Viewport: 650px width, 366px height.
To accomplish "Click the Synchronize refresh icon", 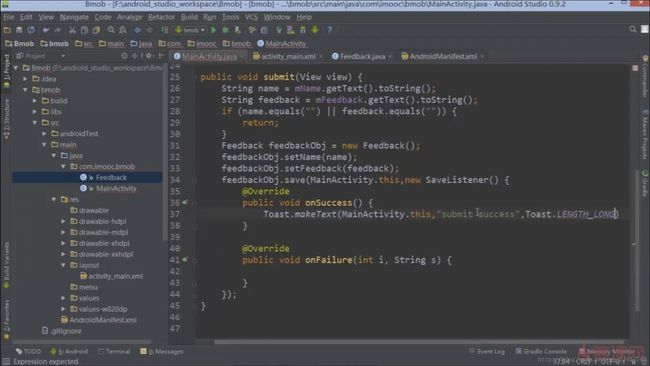I will click(x=31, y=30).
